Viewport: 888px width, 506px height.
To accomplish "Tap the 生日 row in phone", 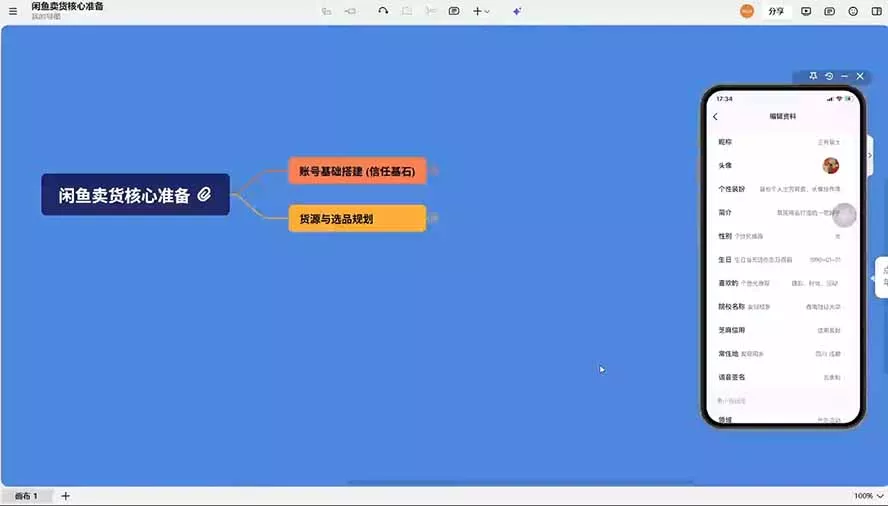I will (783, 260).
